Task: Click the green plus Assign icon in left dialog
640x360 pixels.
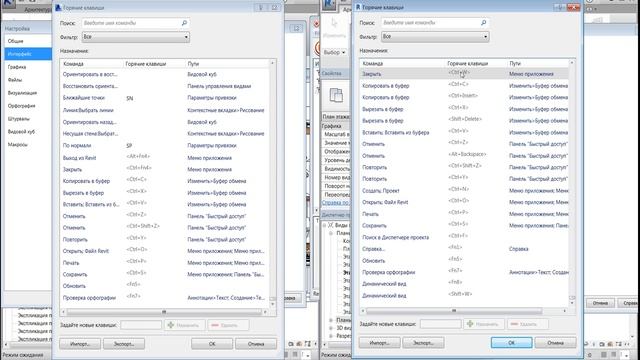Action: pyautogui.click(x=171, y=325)
